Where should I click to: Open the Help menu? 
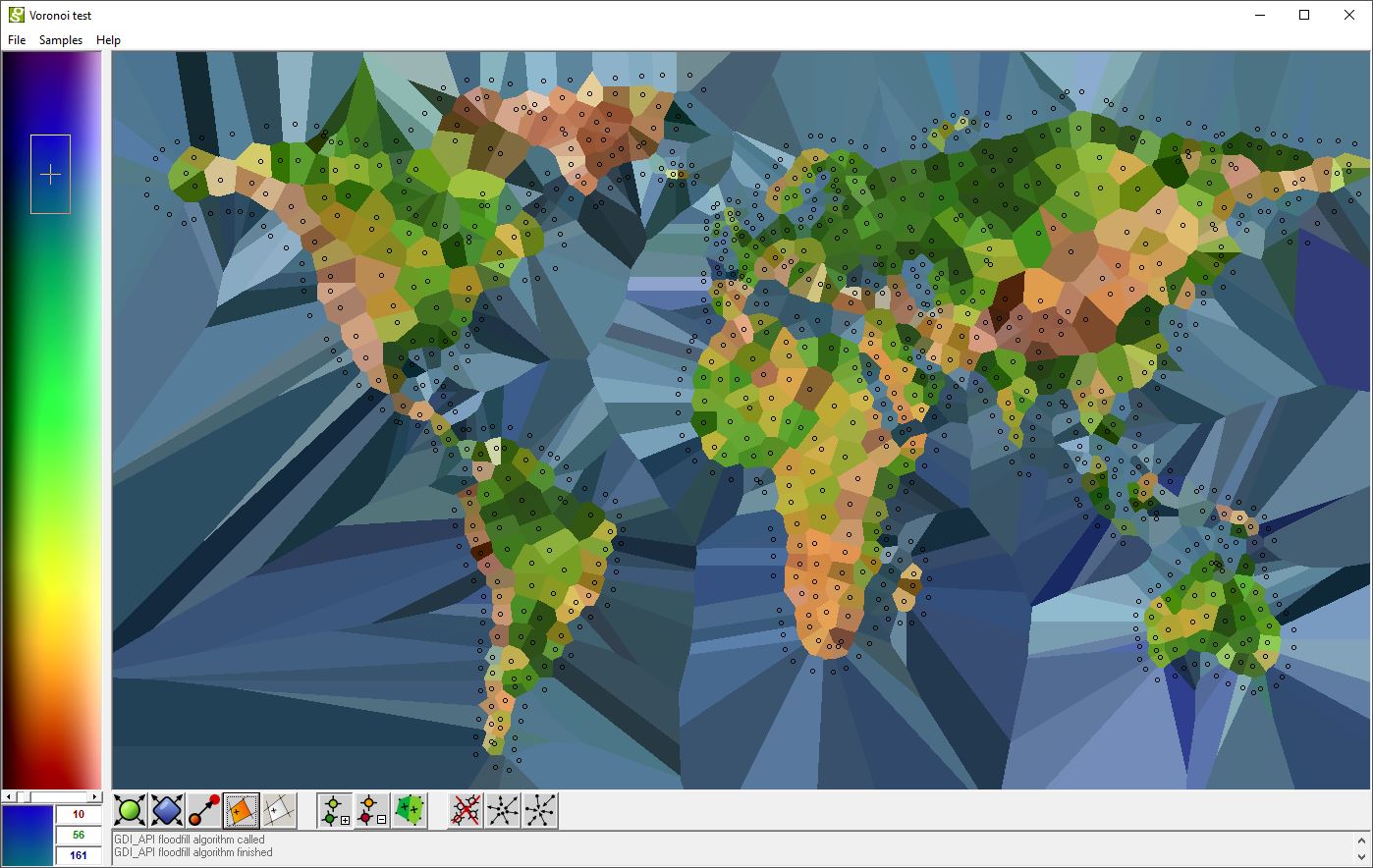coord(108,40)
